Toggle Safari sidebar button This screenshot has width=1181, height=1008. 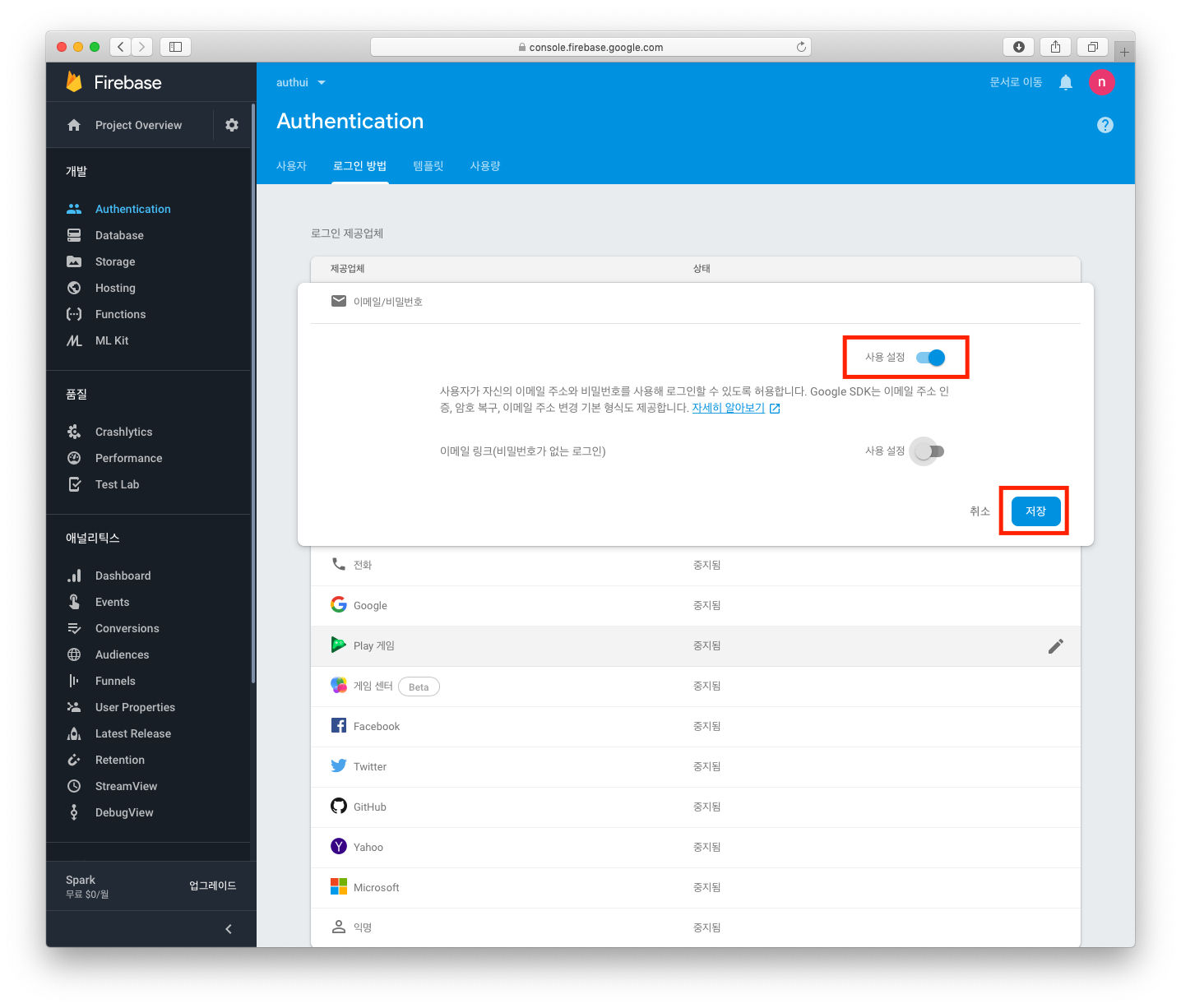pyautogui.click(x=175, y=47)
